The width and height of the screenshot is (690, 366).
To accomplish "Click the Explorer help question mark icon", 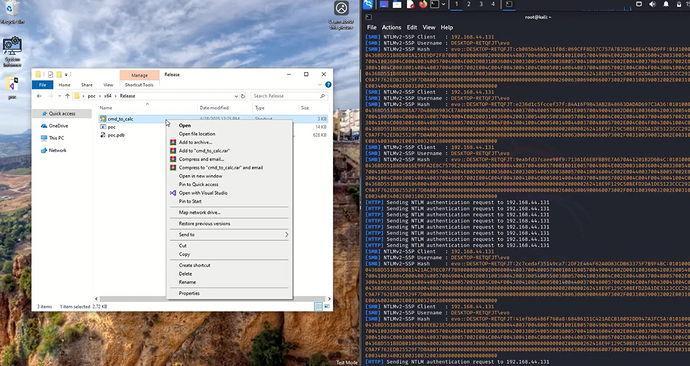I will pyautogui.click(x=328, y=84).
